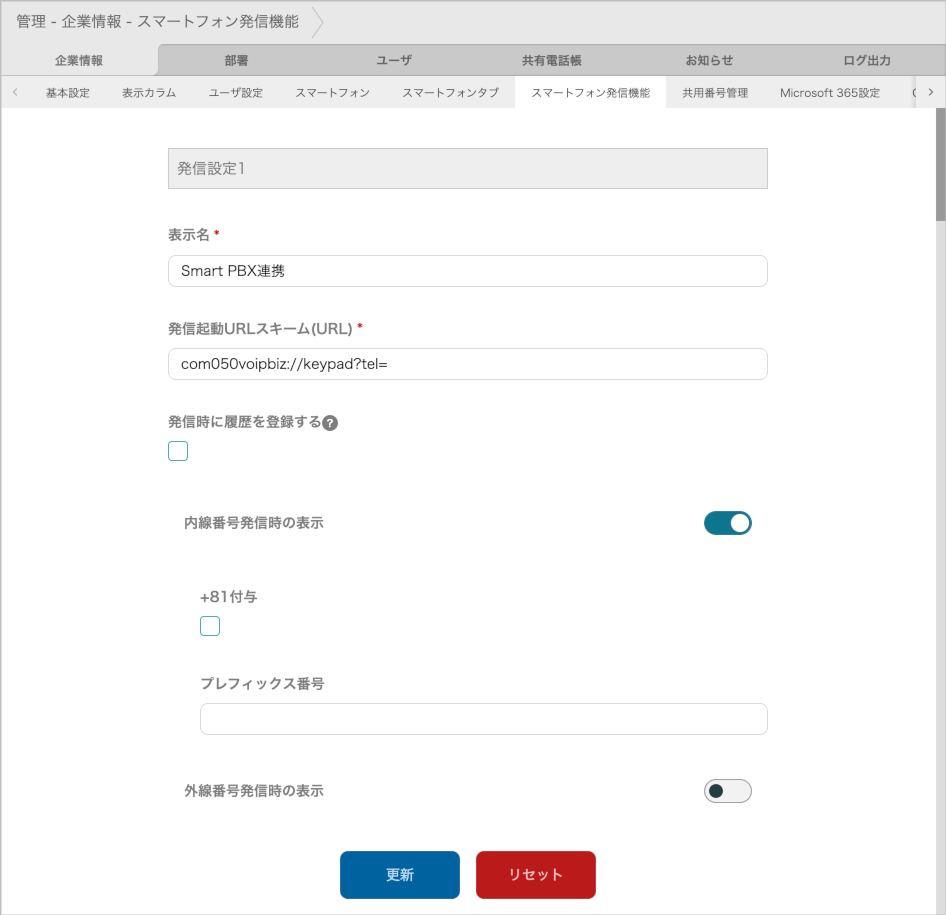Click the vertical scrollbar thumb
The height and width of the screenshot is (915, 946).
pos(941,165)
